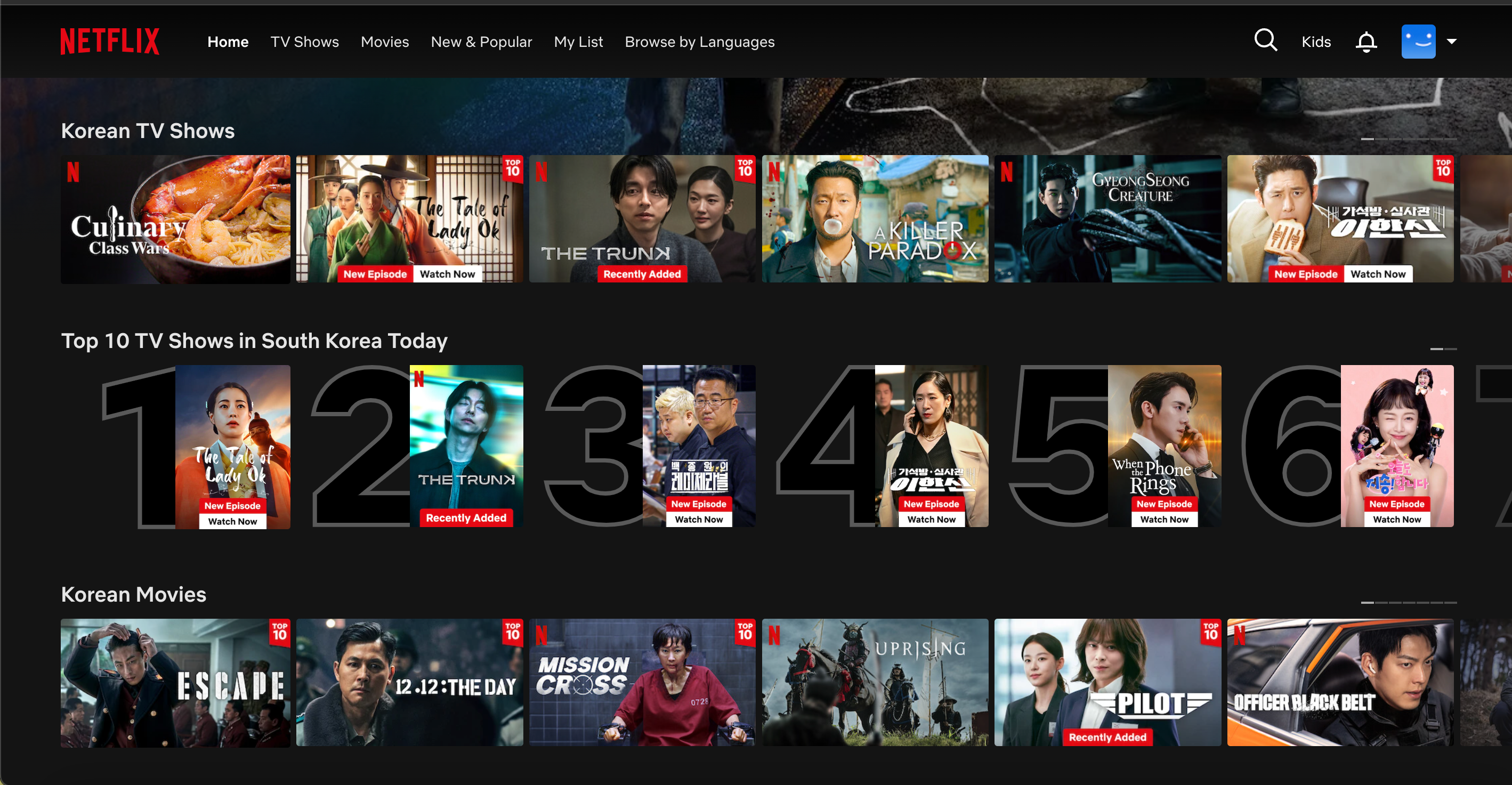The height and width of the screenshot is (785, 1512).
Task: Click Top 10 badge on The Trunk
Action: coord(745,168)
